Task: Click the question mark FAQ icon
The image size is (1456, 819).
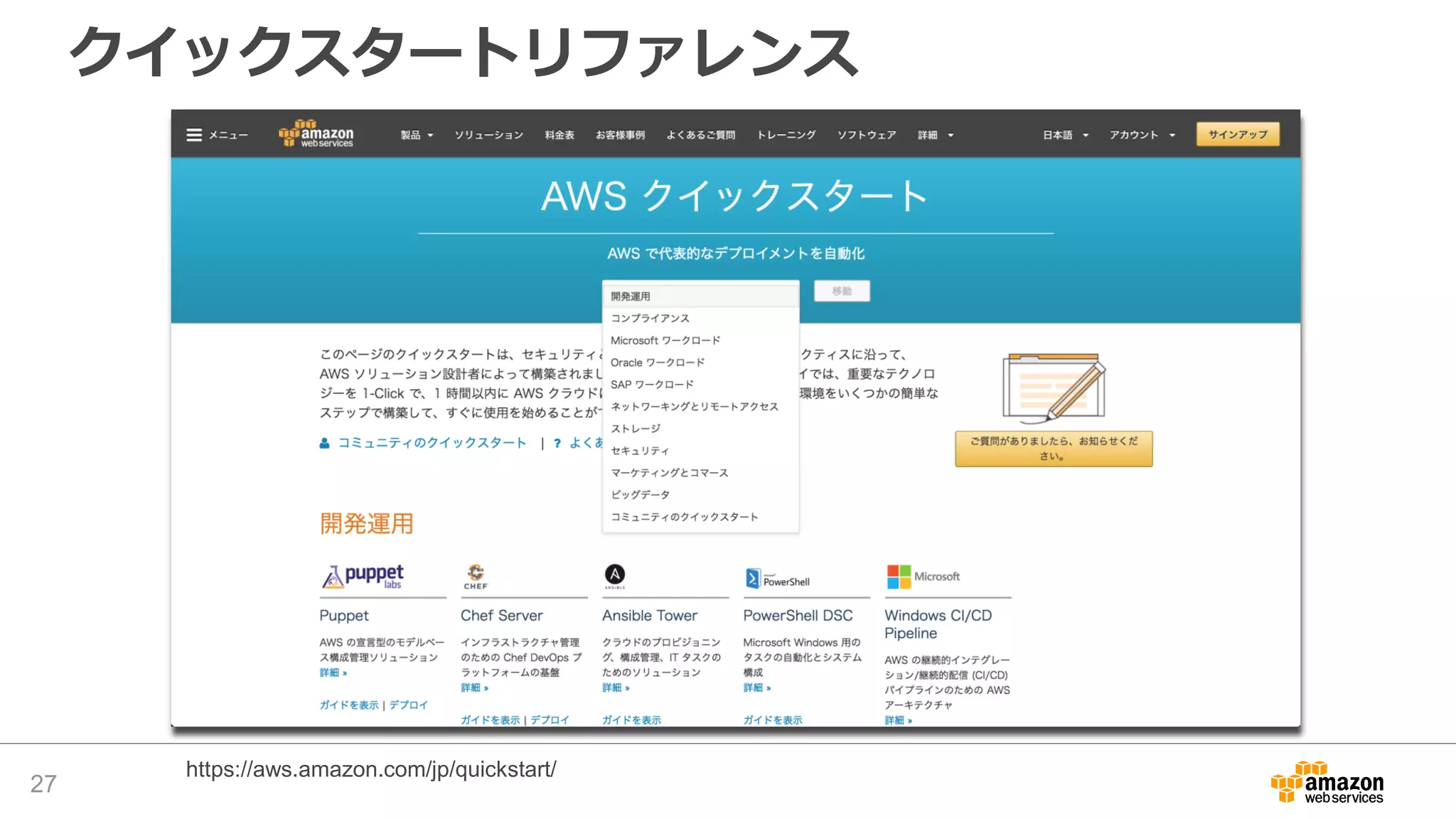Action: click(557, 443)
